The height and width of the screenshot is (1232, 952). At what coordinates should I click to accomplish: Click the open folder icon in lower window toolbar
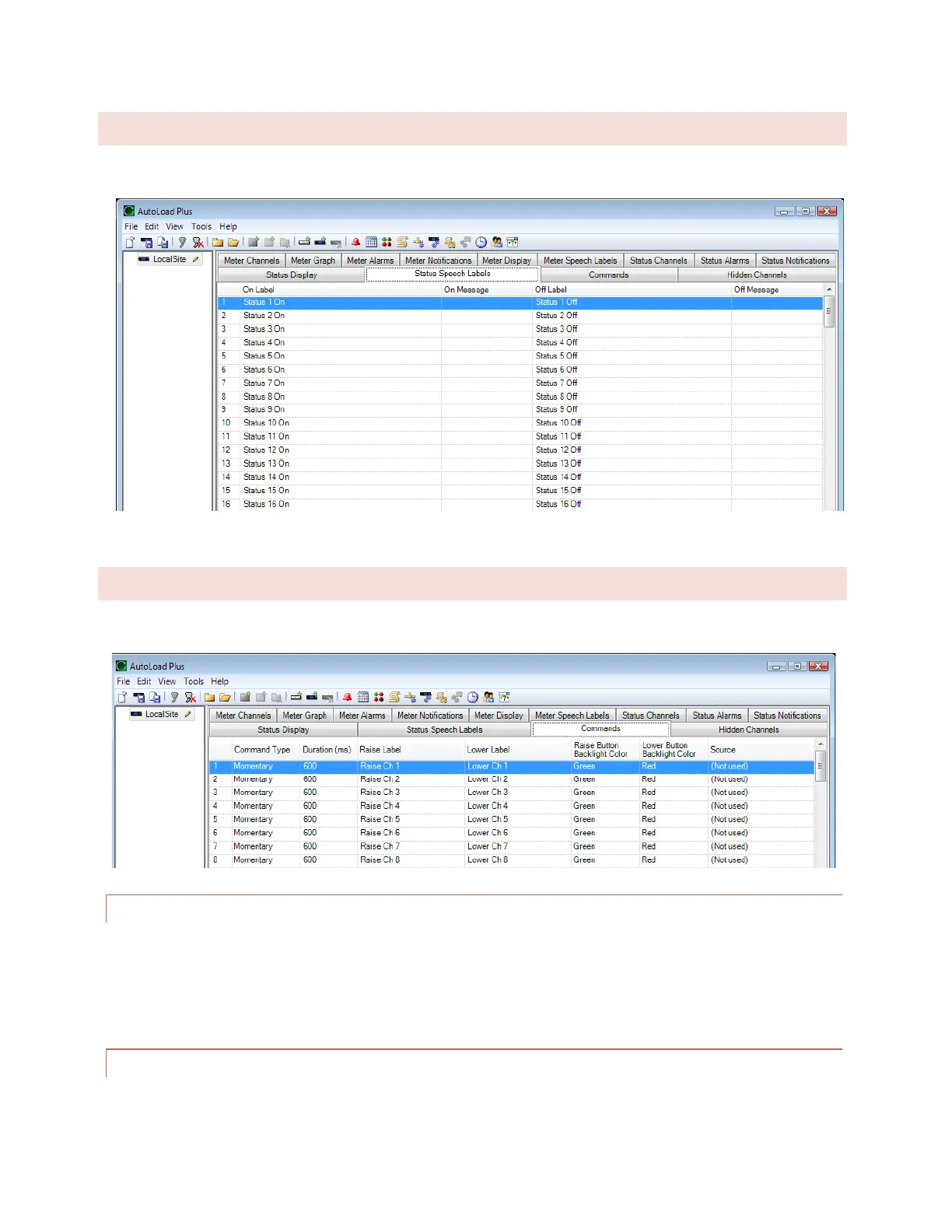tap(226, 698)
